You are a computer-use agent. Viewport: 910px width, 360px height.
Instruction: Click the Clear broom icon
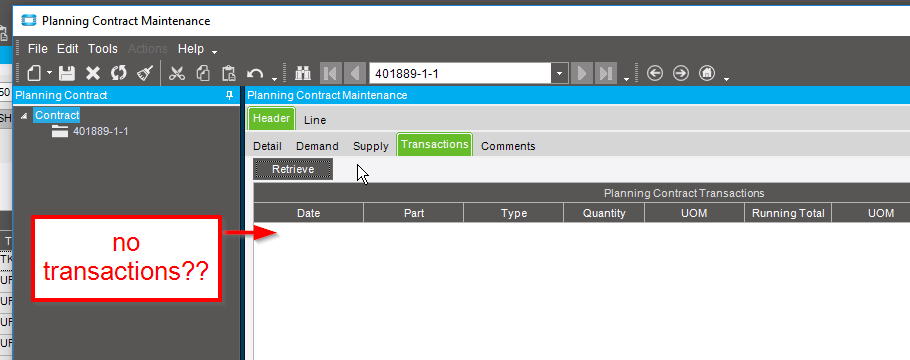145,73
